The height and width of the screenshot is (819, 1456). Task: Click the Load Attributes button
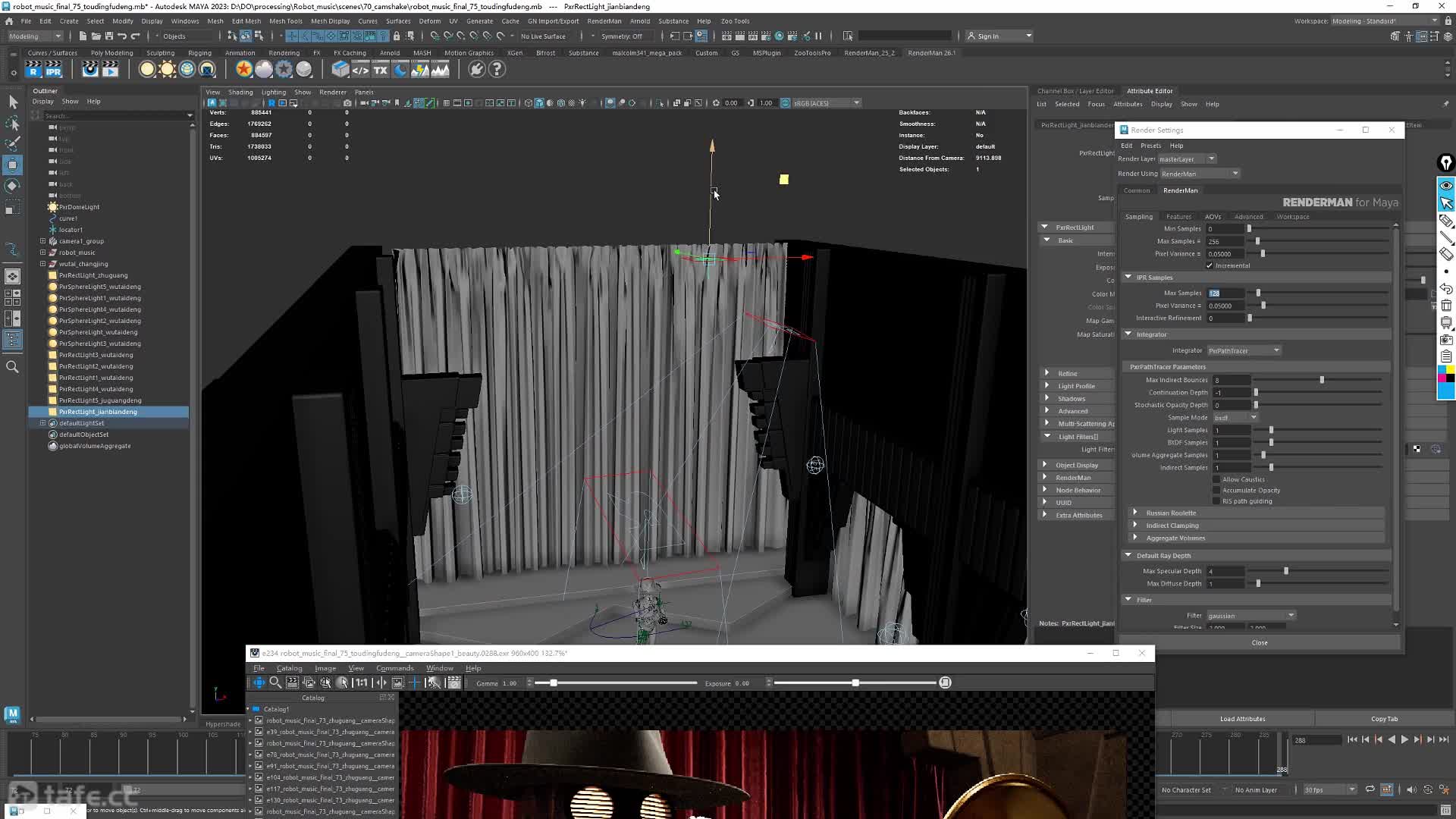[1242, 719]
